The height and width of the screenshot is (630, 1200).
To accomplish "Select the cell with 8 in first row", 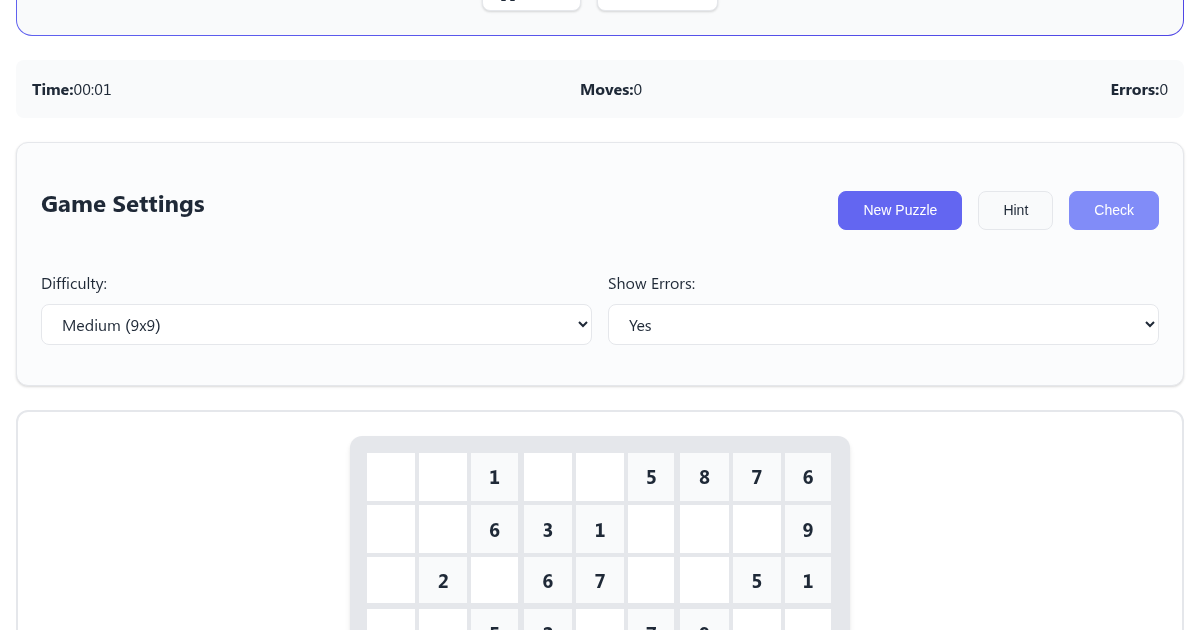I will (704, 477).
